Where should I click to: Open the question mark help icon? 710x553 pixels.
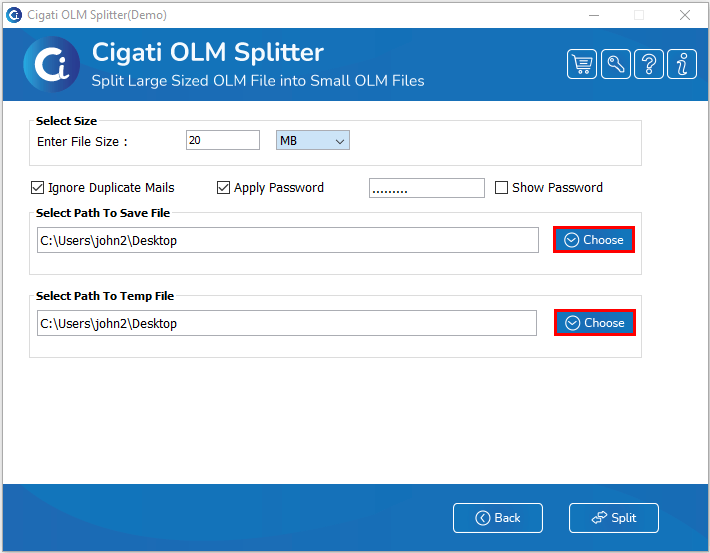point(649,64)
